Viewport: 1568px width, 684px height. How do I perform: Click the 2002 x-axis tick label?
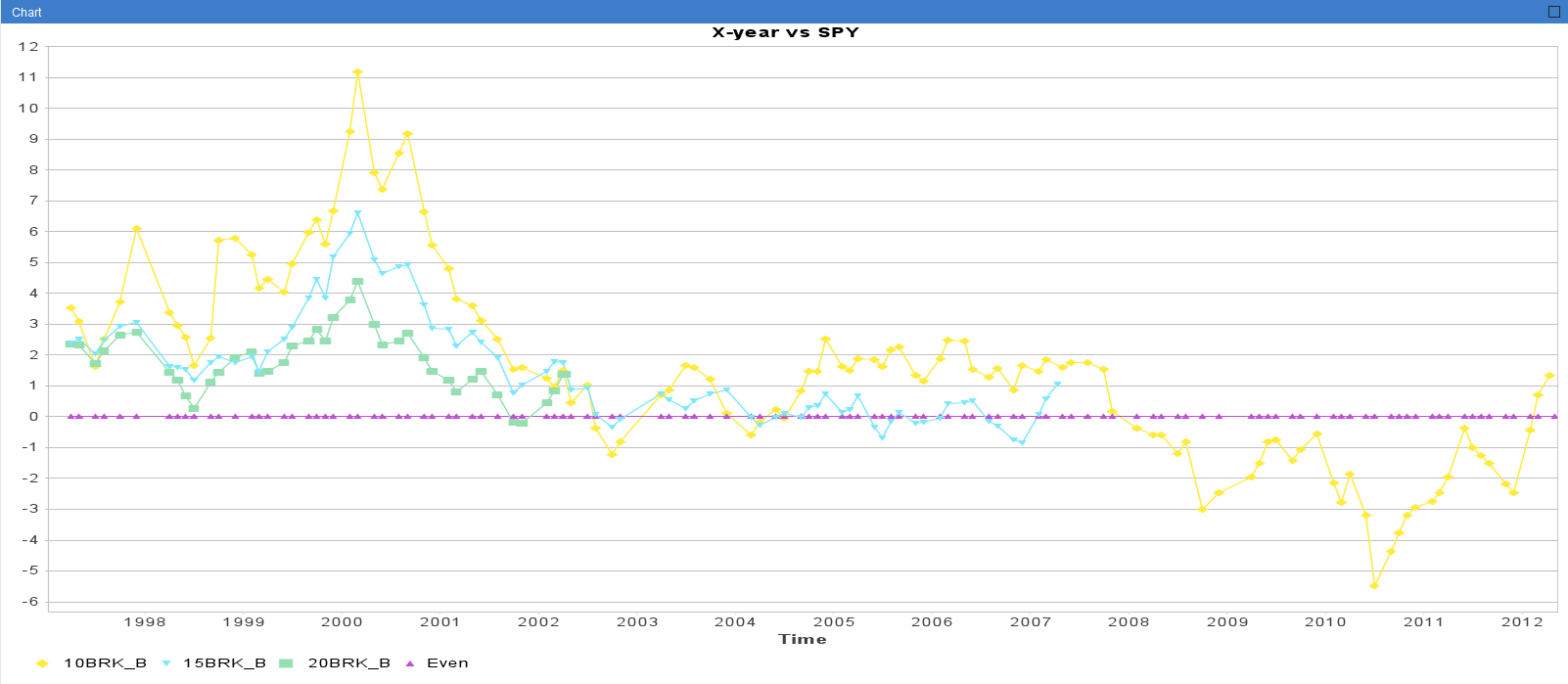tap(538, 621)
